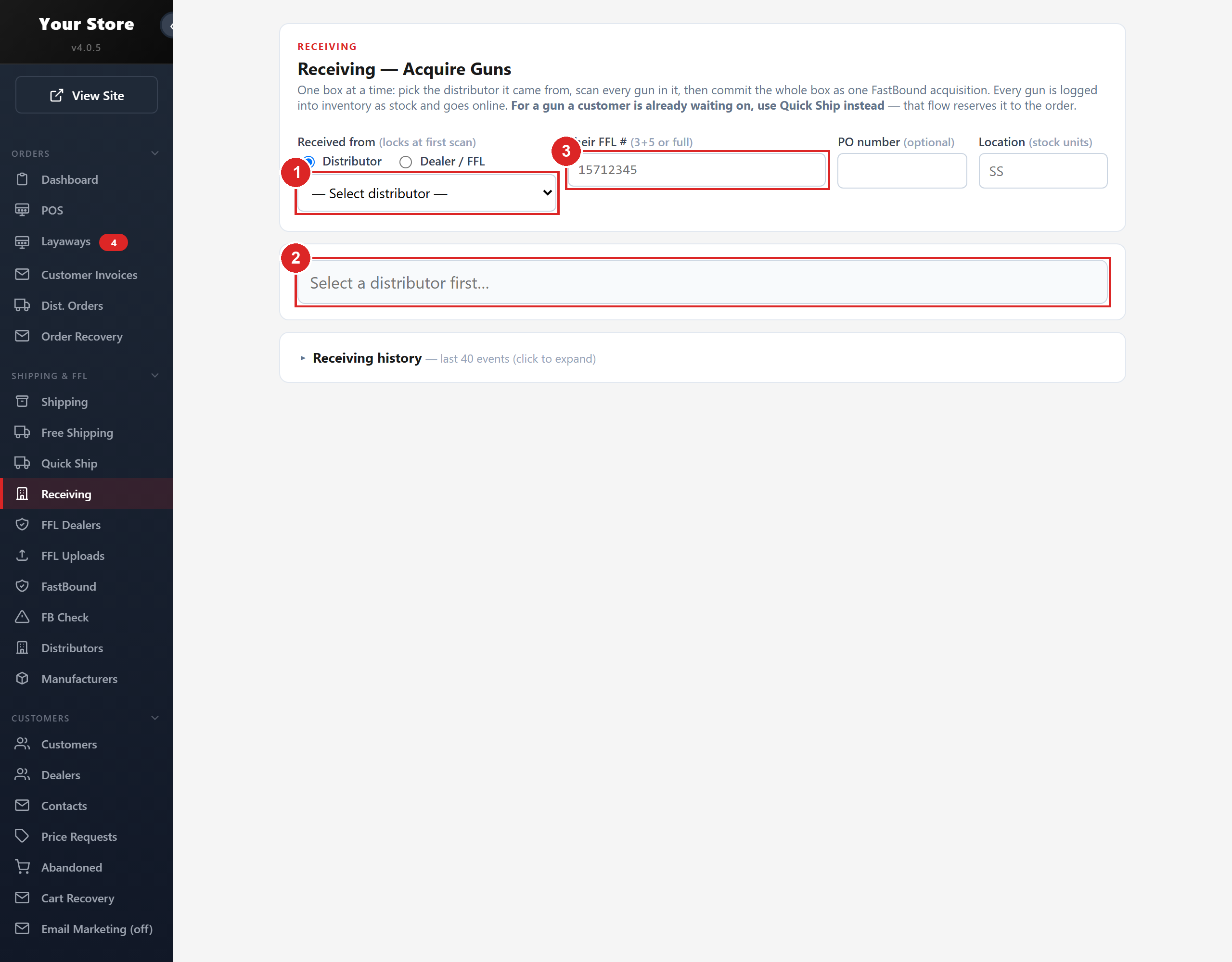Click the Layaways count badge 4

(x=114, y=242)
